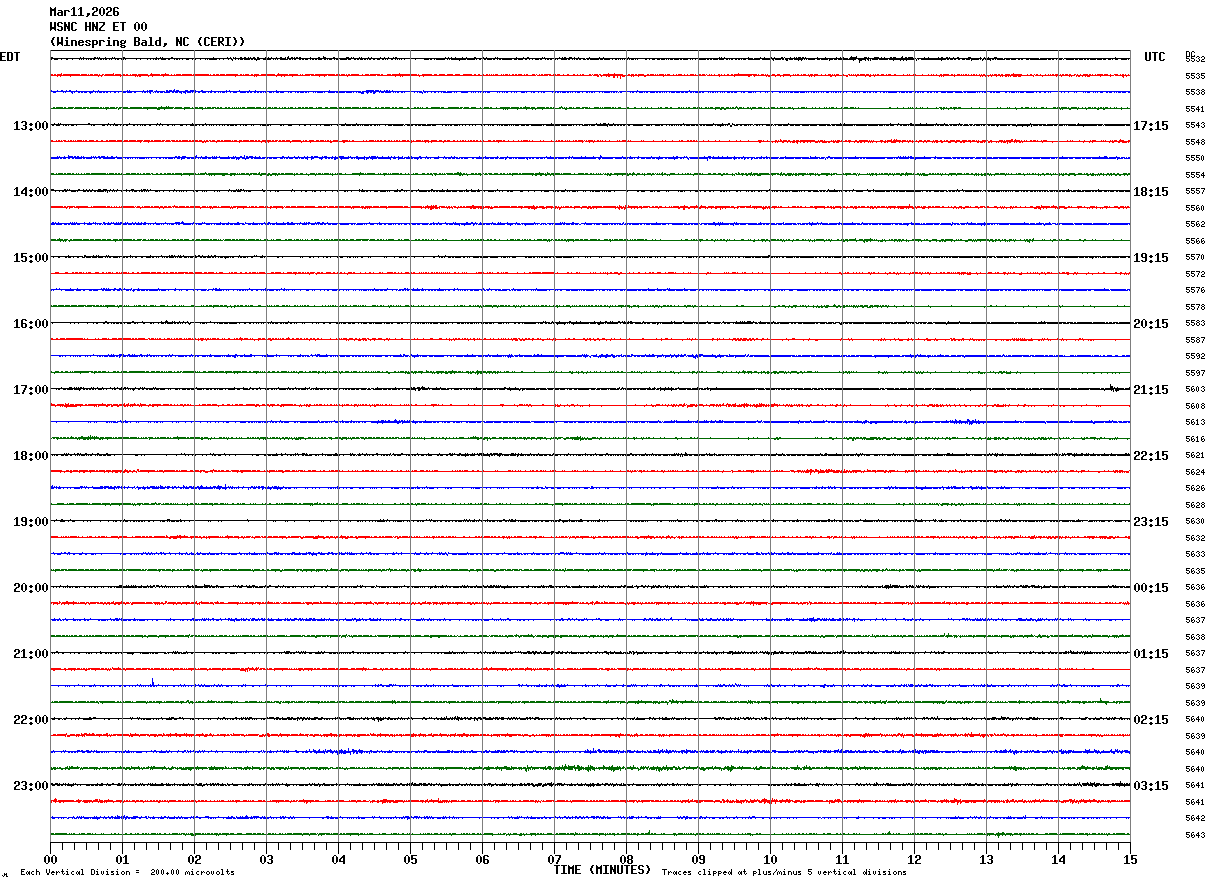
Task: Click the Mar11,2026 date header
Action: pyautogui.click(x=84, y=12)
